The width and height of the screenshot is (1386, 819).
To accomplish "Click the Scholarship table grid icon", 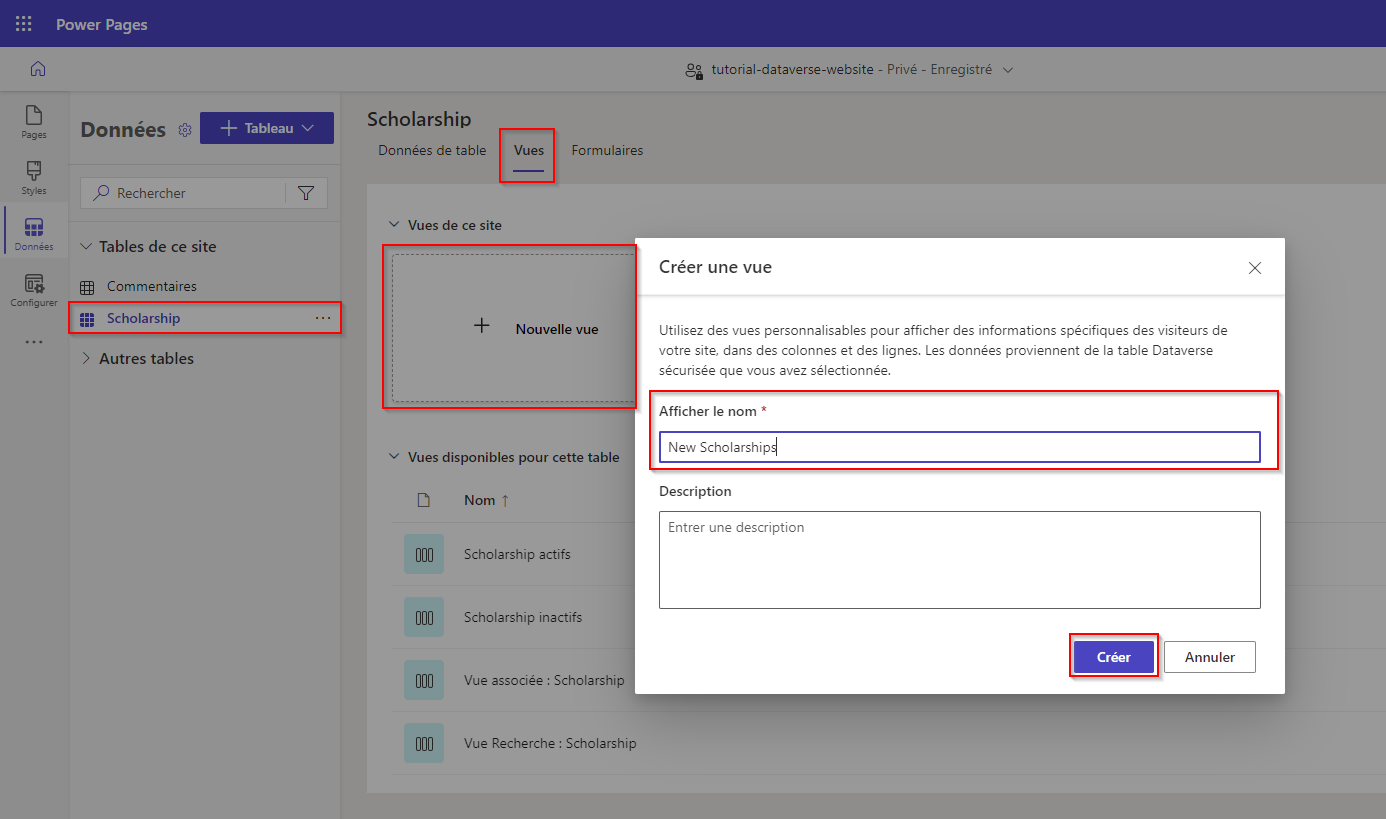I will (87, 319).
